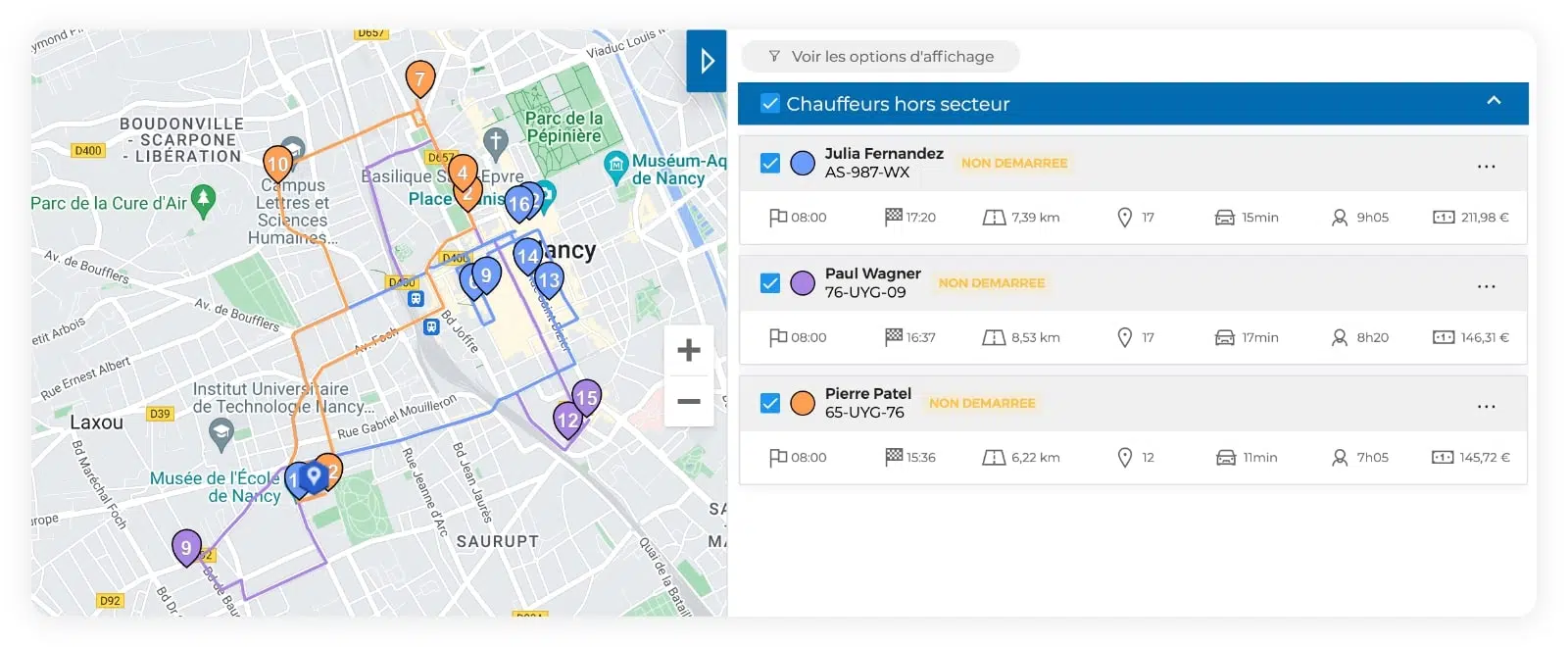Click Paul Wagner's purple color dot
The width and height of the screenshot is (1568, 647).
click(803, 283)
